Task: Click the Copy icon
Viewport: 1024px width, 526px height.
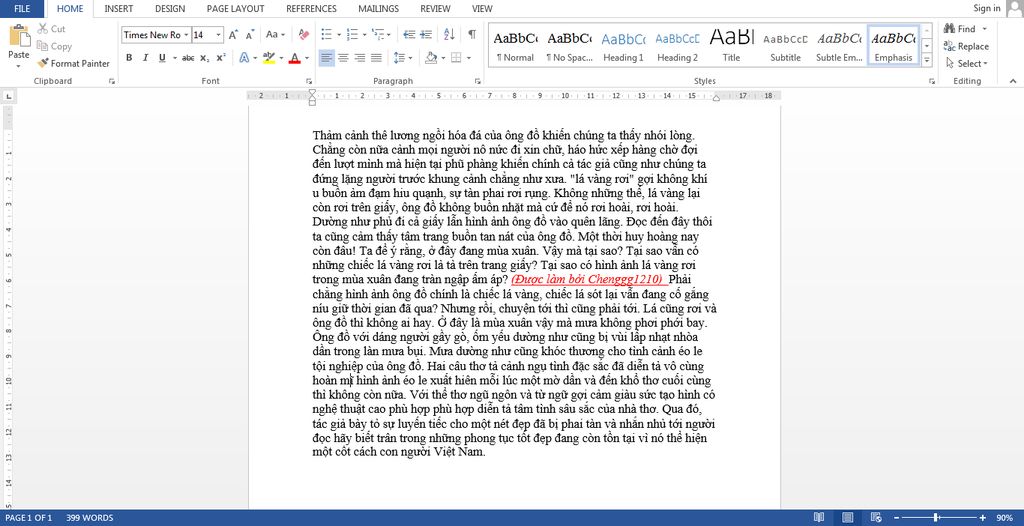Action: click(x=42, y=46)
